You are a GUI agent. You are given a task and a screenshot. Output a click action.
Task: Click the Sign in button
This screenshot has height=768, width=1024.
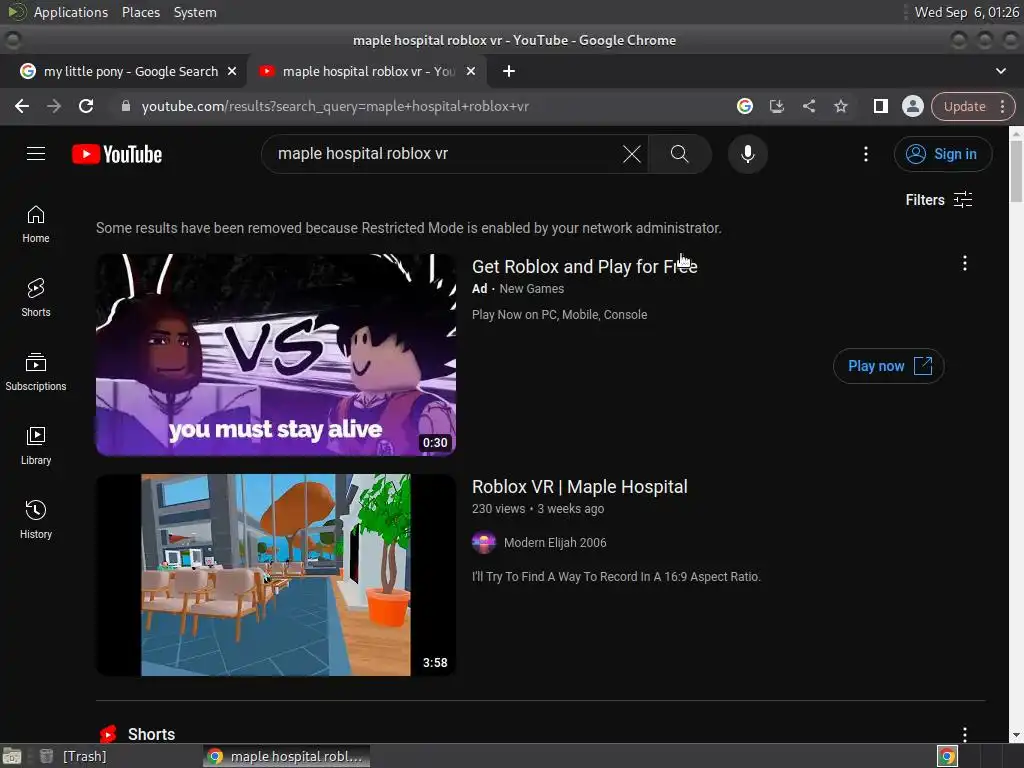point(943,154)
